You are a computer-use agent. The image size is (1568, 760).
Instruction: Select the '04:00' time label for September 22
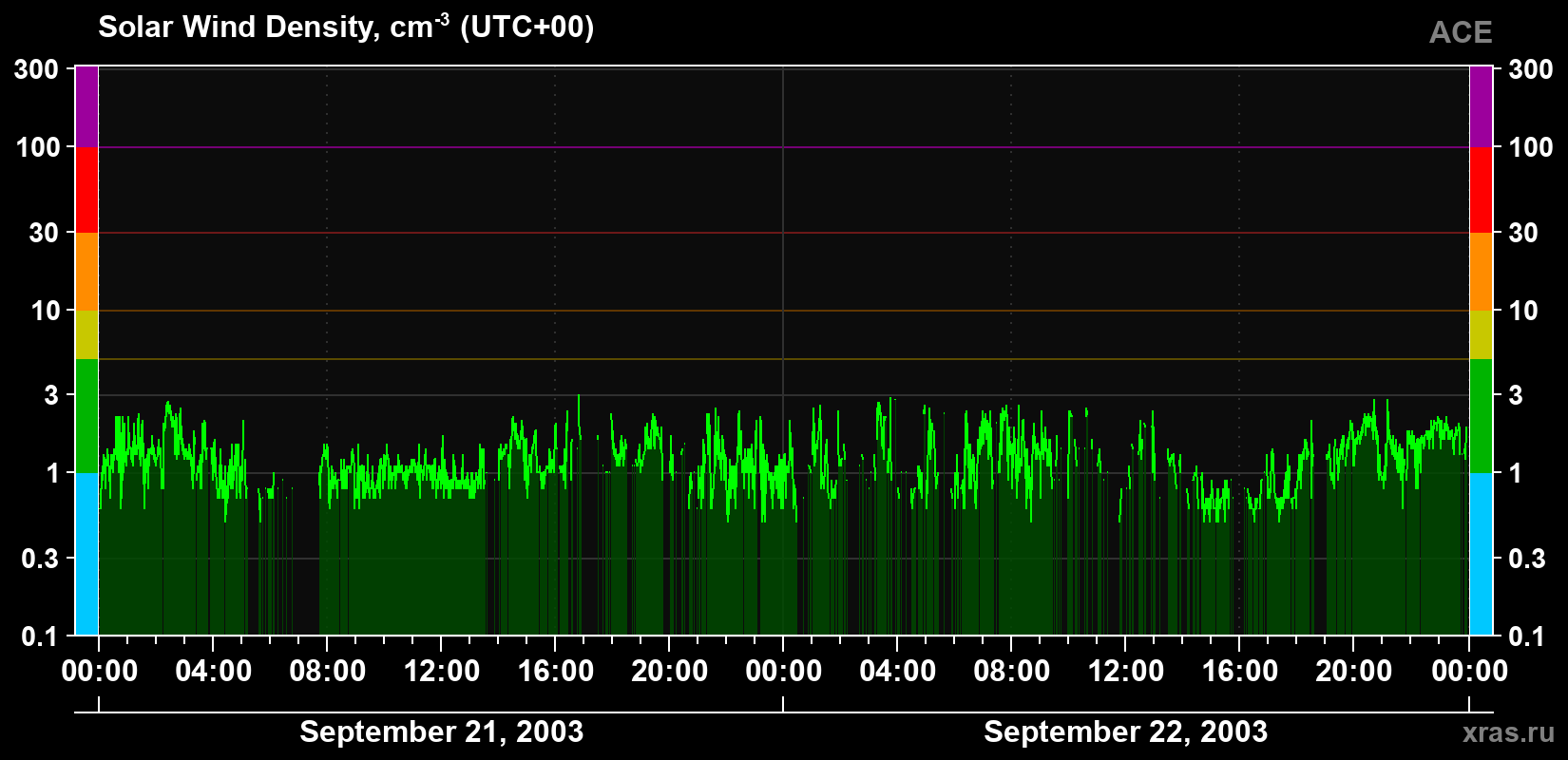(x=898, y=671)
